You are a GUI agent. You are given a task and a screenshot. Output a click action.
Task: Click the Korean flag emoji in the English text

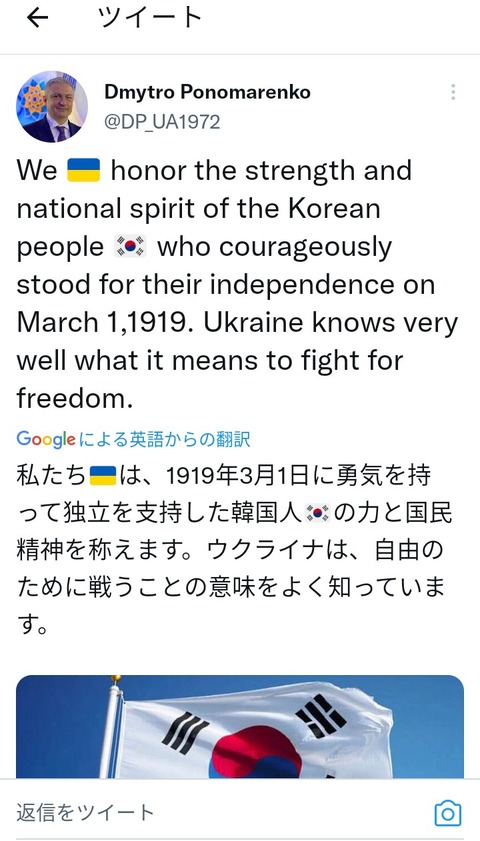coord(130,247)
